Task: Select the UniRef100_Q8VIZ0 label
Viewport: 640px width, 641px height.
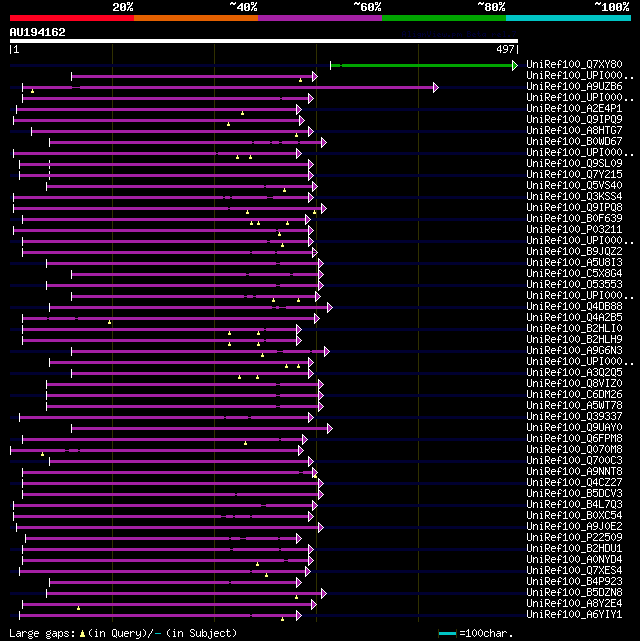Action: (x=574, y=383)
